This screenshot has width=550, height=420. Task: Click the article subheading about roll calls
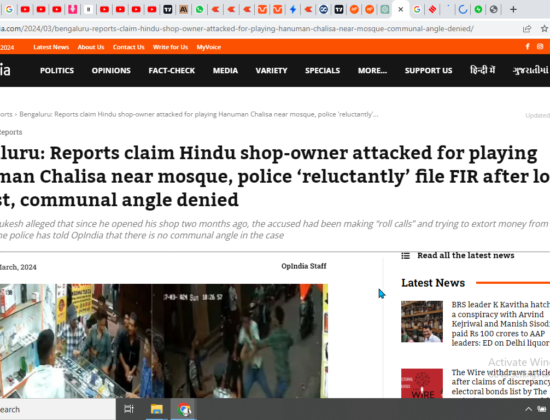click(x=274, y=229)
